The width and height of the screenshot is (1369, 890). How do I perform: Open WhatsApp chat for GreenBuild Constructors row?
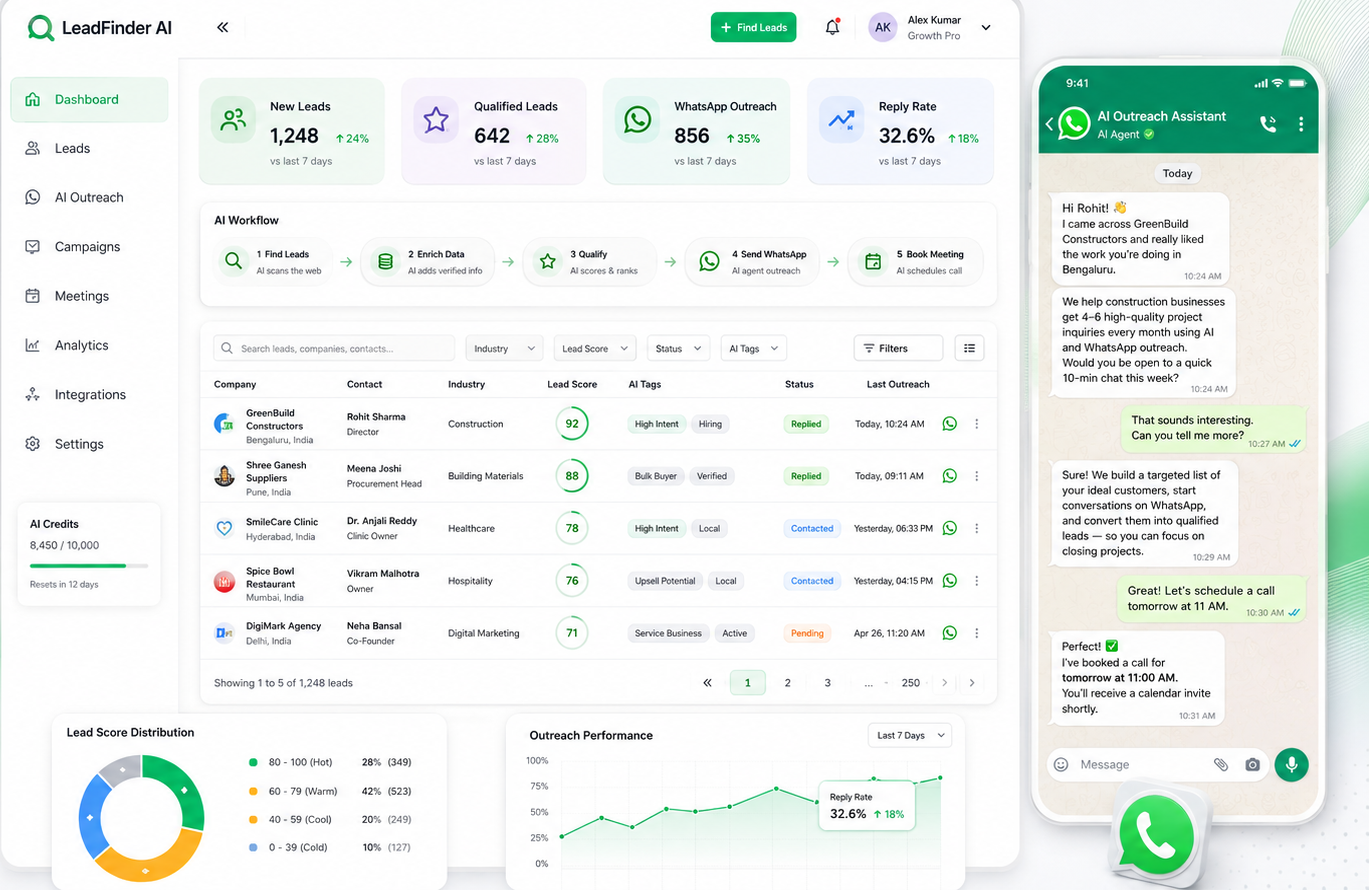[950, 424]
